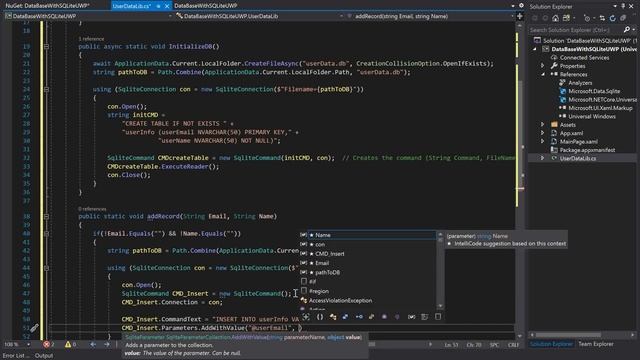Screen dimensions: 640x360
Task: Collapse the InitializeDB method outline at line 19
Action: click(46, 47)
